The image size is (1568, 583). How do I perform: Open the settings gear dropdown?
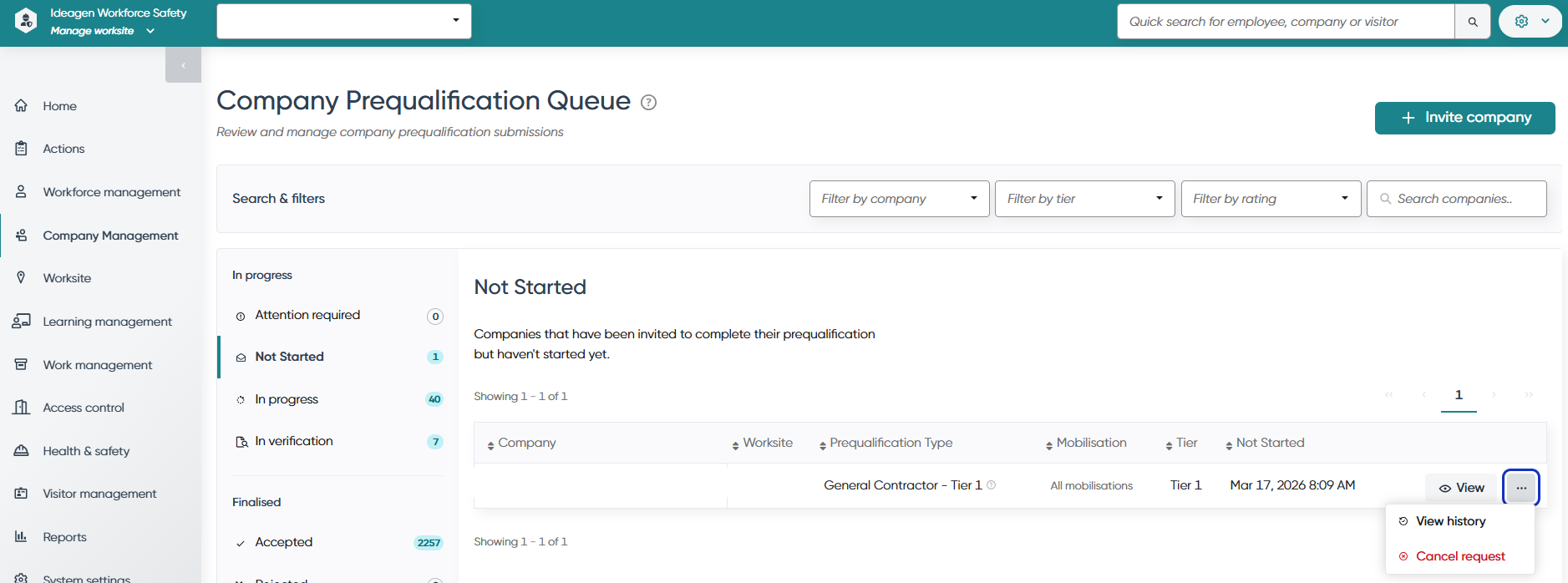tap(1530, 22)
